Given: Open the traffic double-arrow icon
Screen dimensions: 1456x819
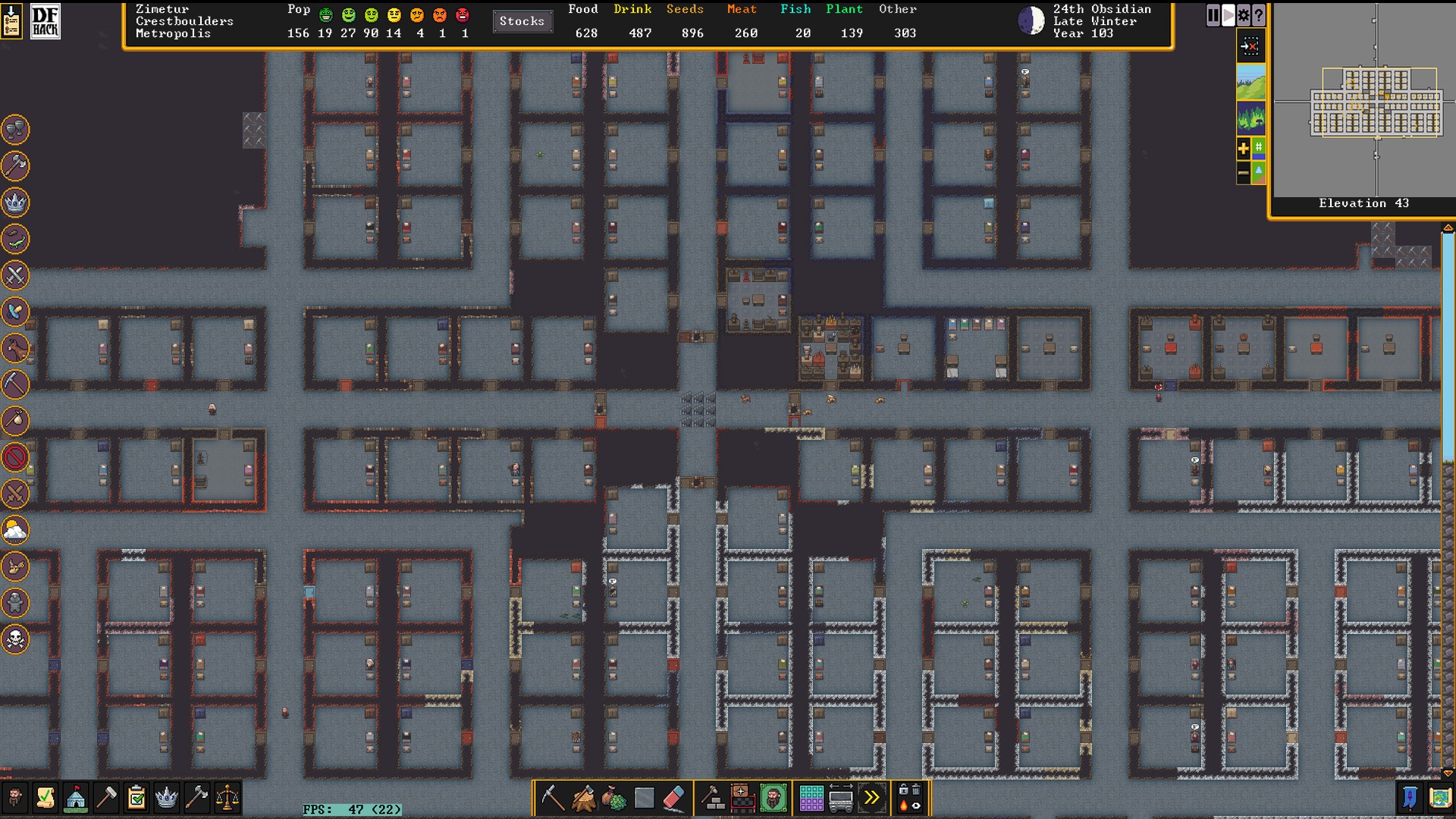Looking at the screenshot, I should (x=871, y=798).
